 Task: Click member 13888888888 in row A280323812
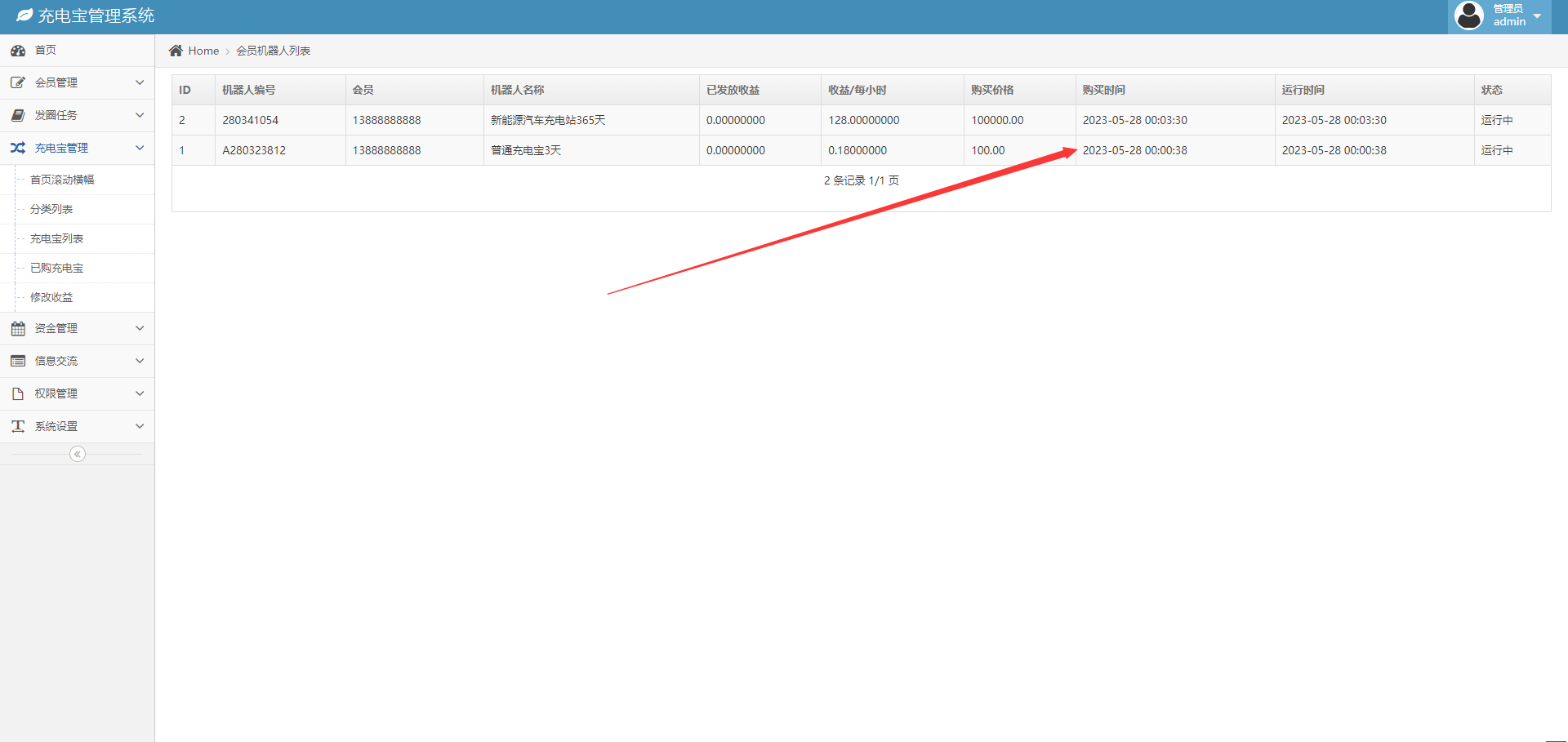point(387,150)
